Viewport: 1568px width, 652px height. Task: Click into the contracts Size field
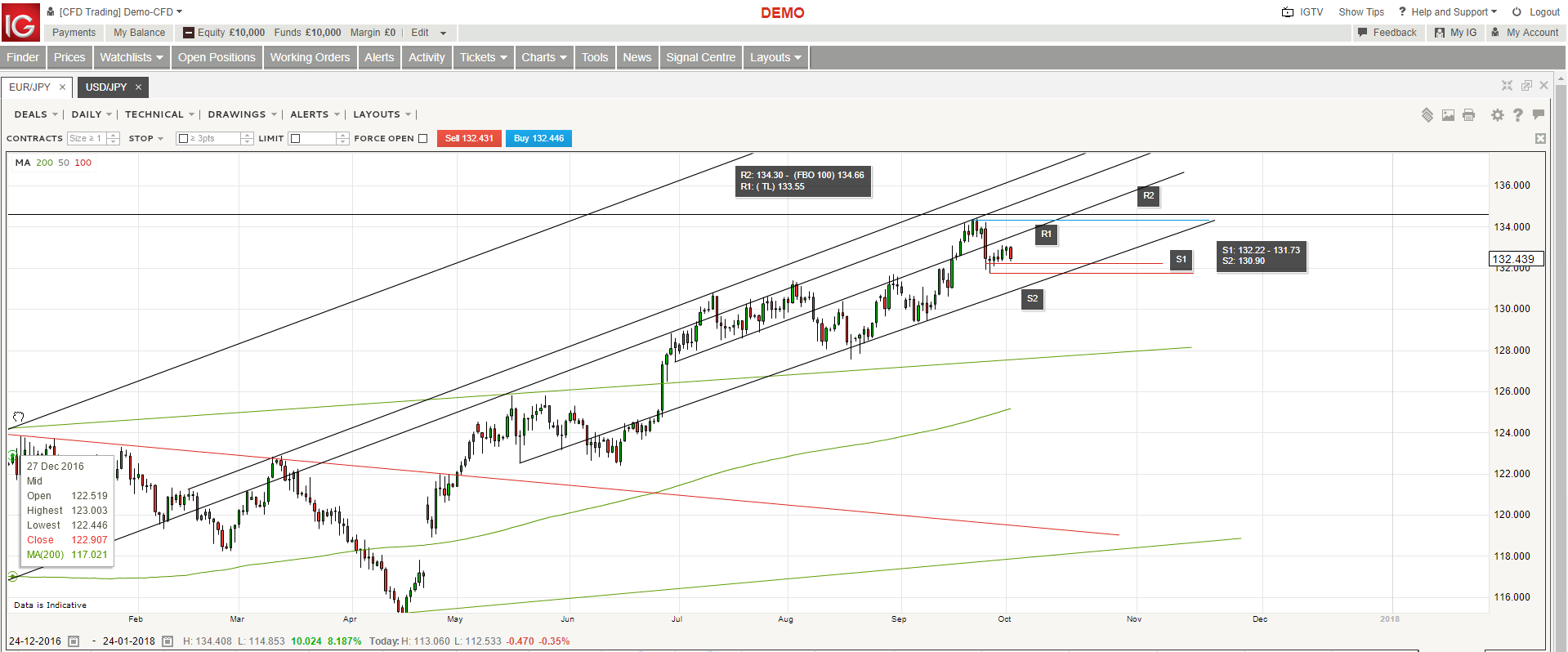pos(86,139)
